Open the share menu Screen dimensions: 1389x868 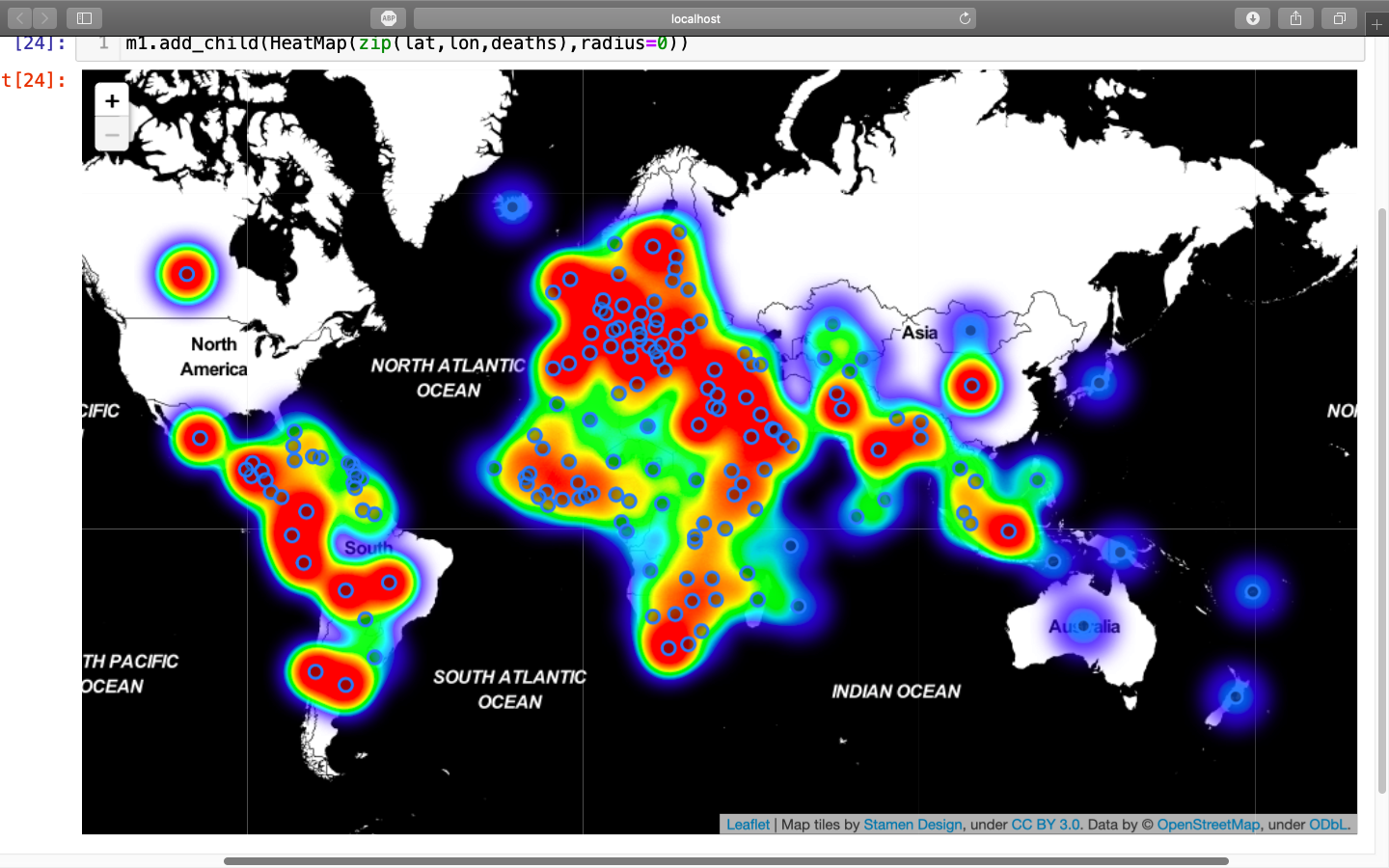pos(1295,17)
